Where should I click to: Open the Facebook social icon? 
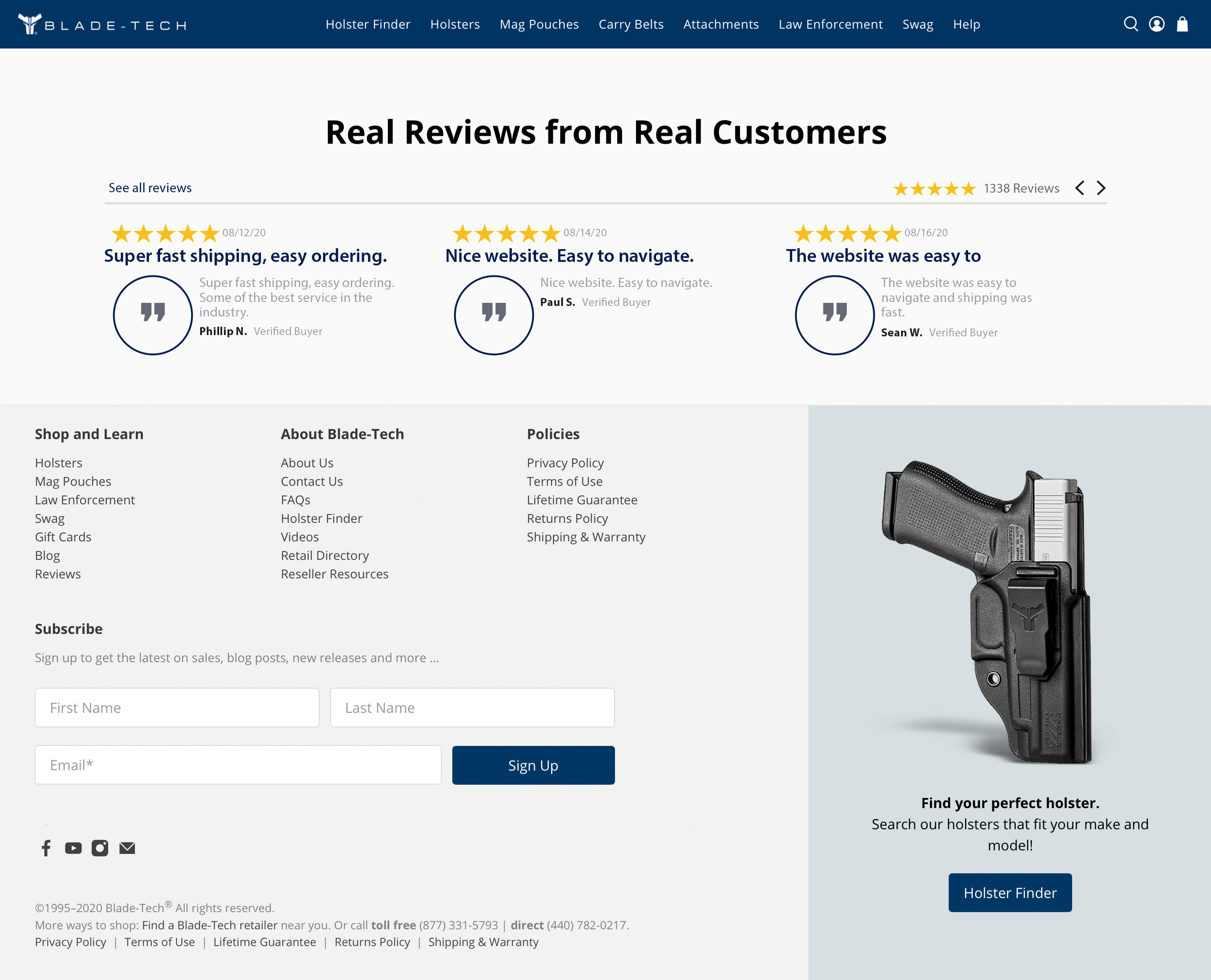coord(46,847)
